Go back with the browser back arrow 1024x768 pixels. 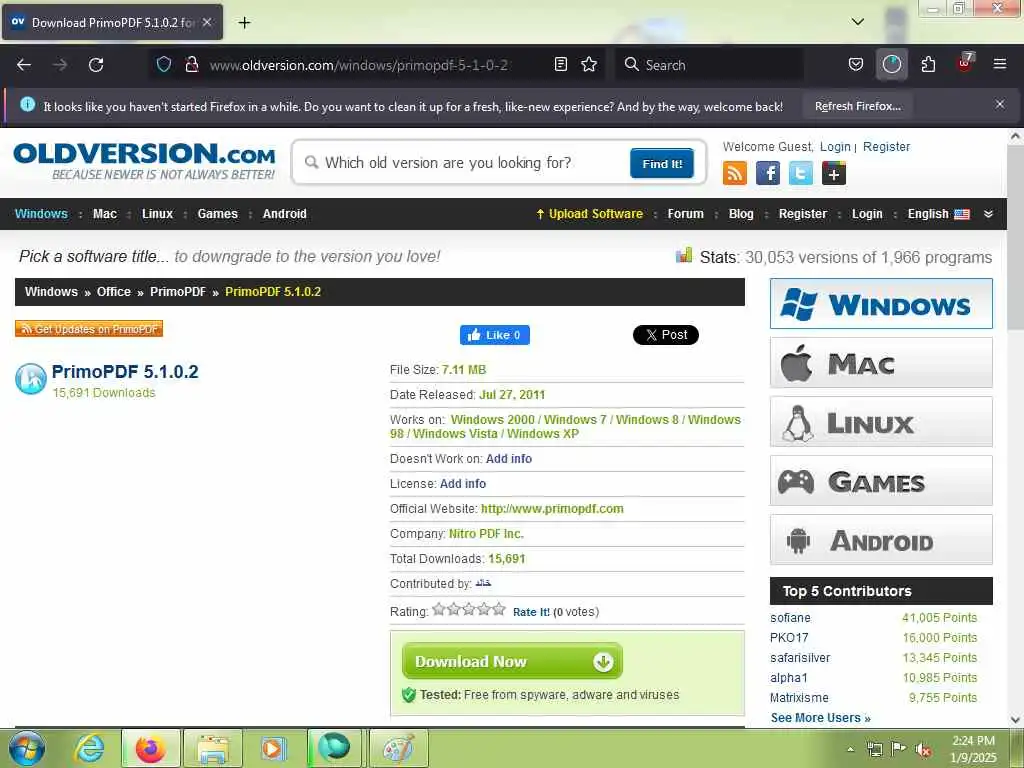pyautogui.click(x=24, y=65)
